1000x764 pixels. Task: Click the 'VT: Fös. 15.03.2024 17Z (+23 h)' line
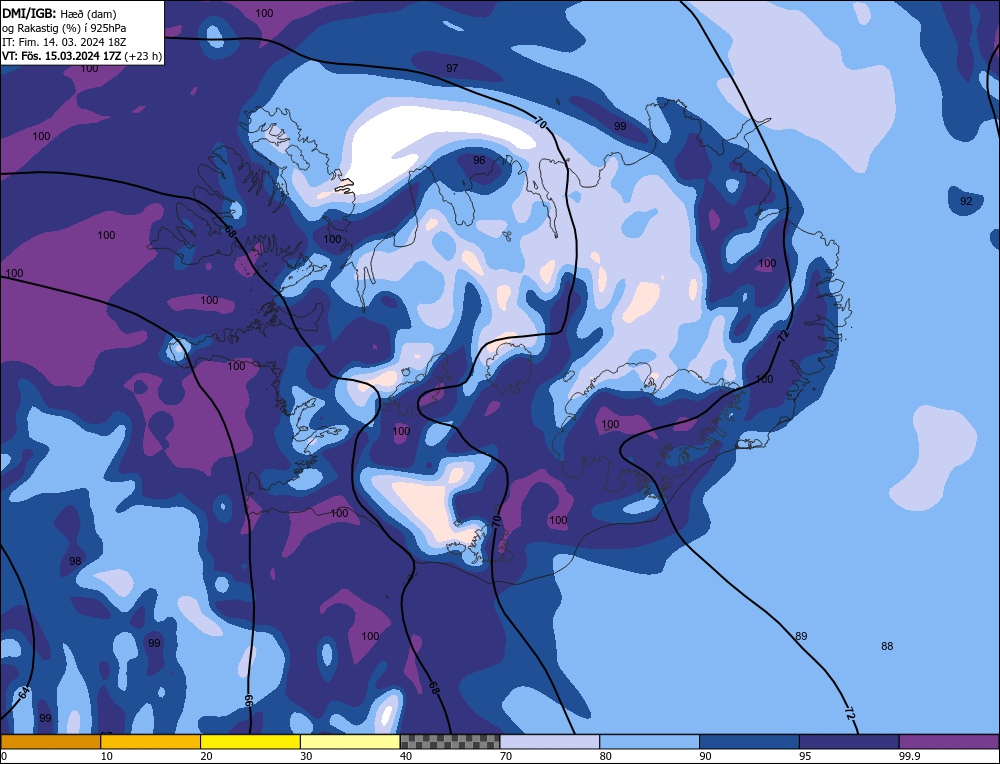82,56
